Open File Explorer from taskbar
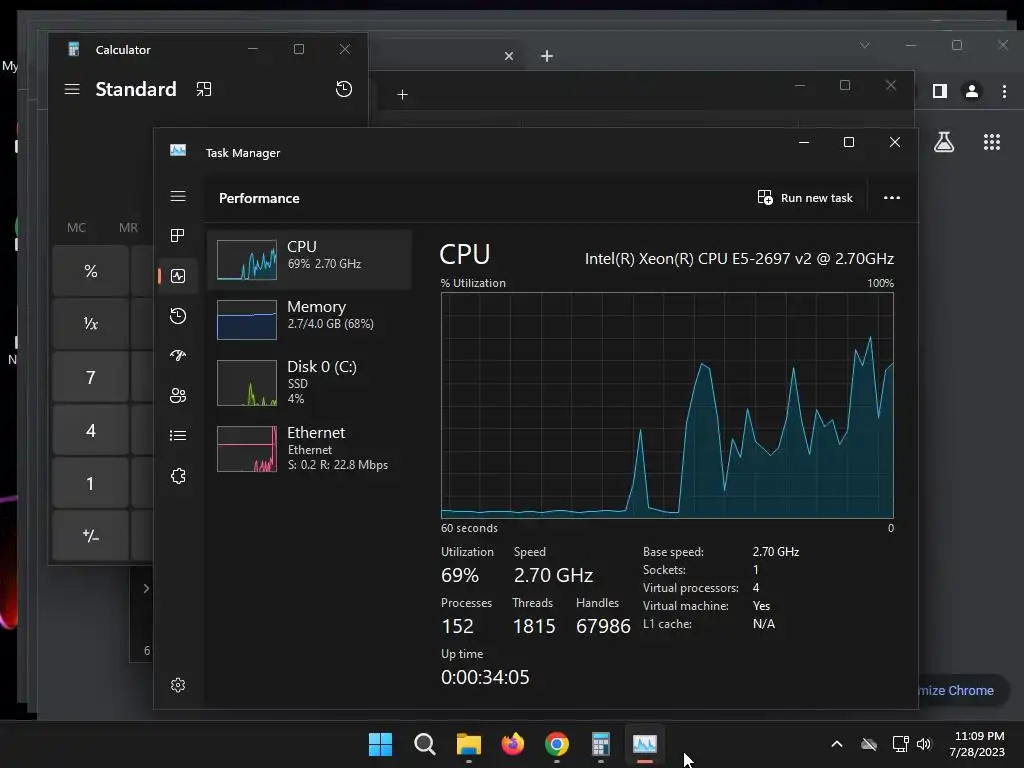1024x768 pixels. (468, 744)
